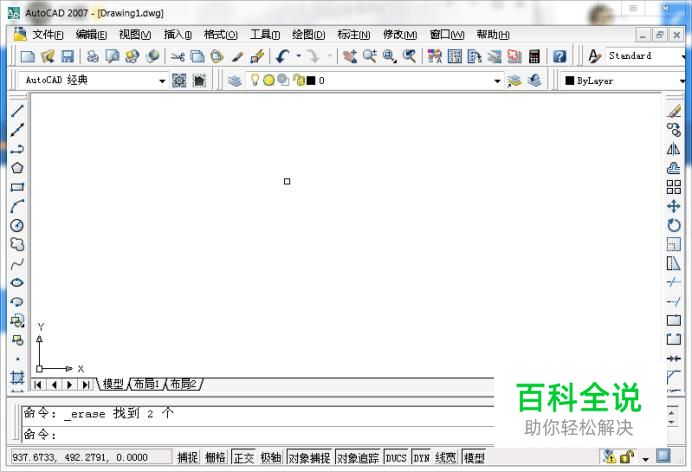Open the Standard text style dropdown
Image resolution: width=692 pixels, height=472 pixels.
point(682,56)
